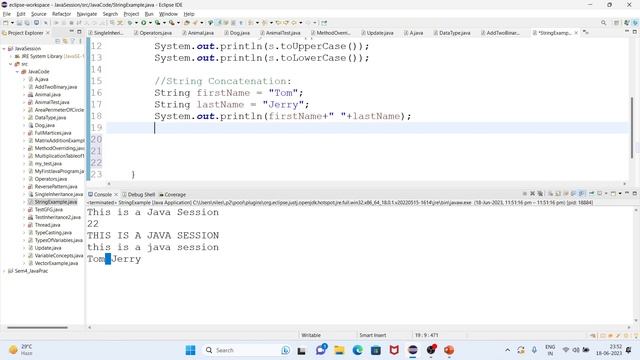Click the 'Writable' status bar entry
The width and height of the screenshot is (640, 360).
click(311, 335)
